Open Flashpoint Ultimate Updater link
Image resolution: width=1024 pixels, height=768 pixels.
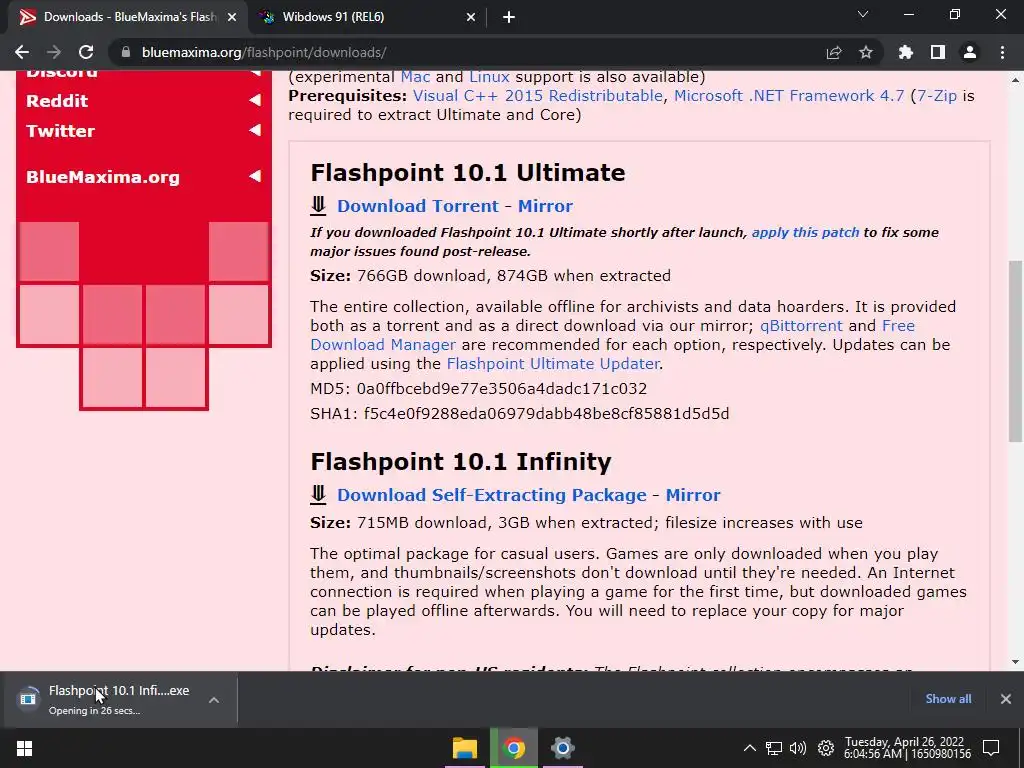552,364
